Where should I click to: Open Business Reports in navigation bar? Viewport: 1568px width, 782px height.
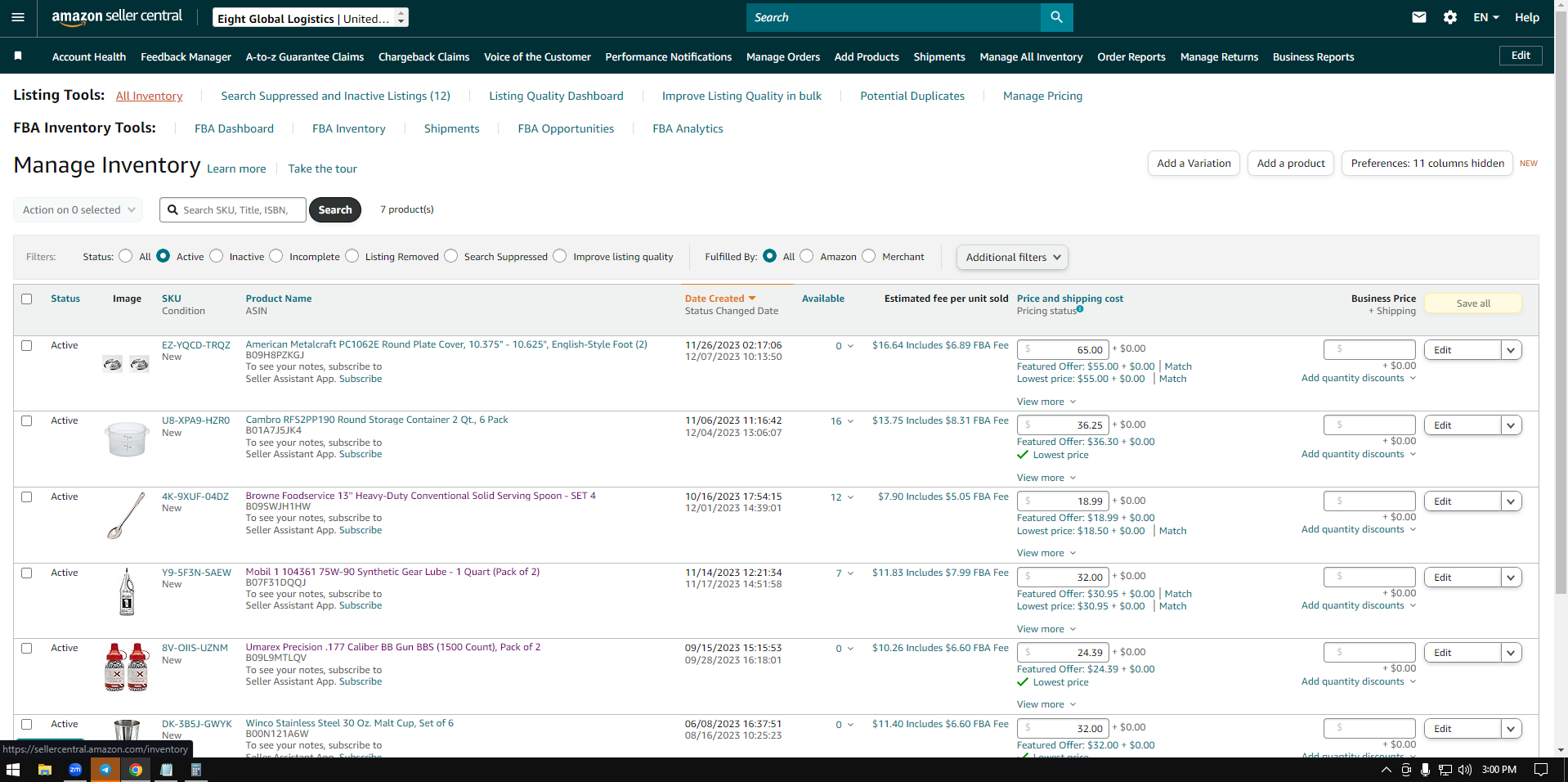click(1314, 56)
